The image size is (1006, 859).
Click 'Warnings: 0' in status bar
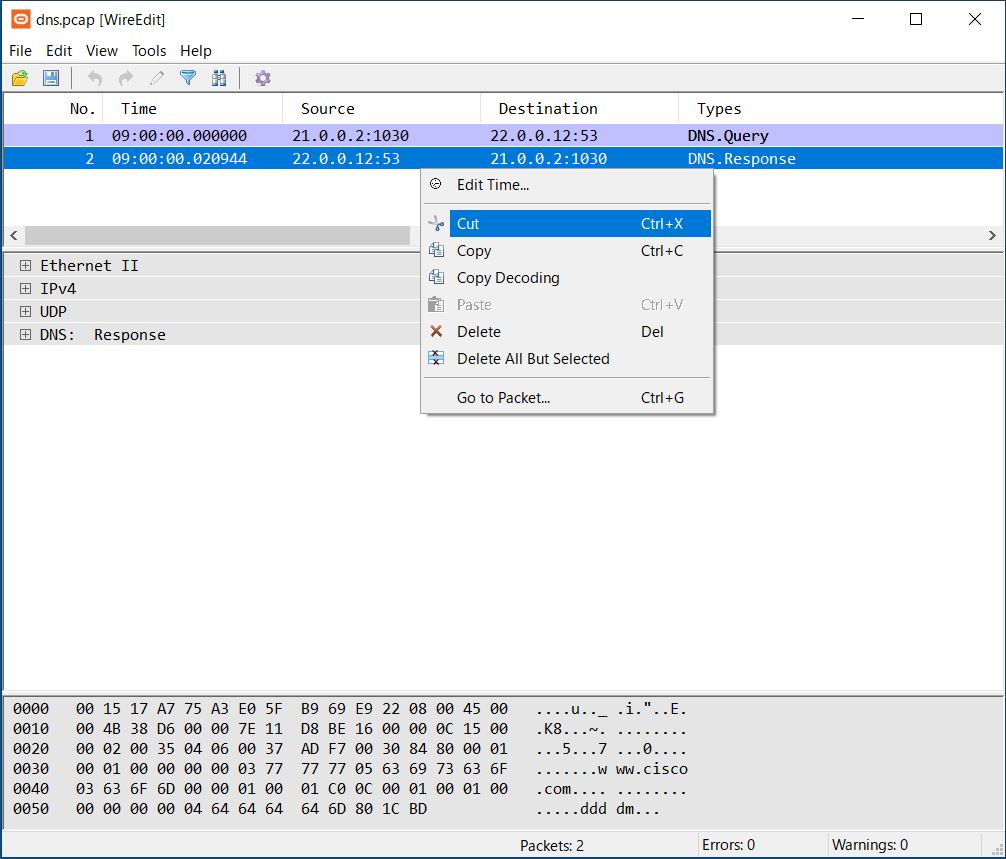[x=870, y=845]
